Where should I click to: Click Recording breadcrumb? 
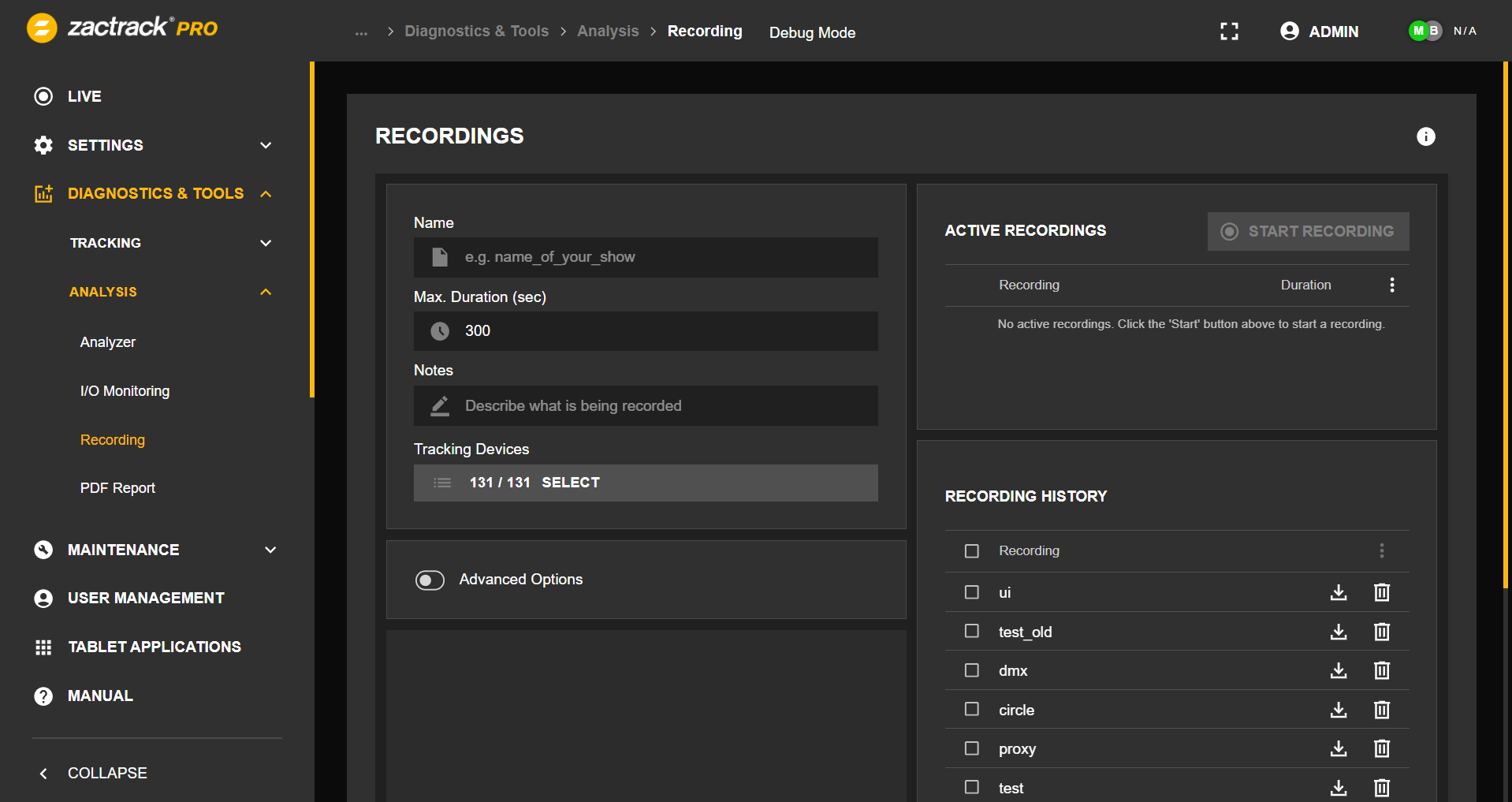point(705,32)
